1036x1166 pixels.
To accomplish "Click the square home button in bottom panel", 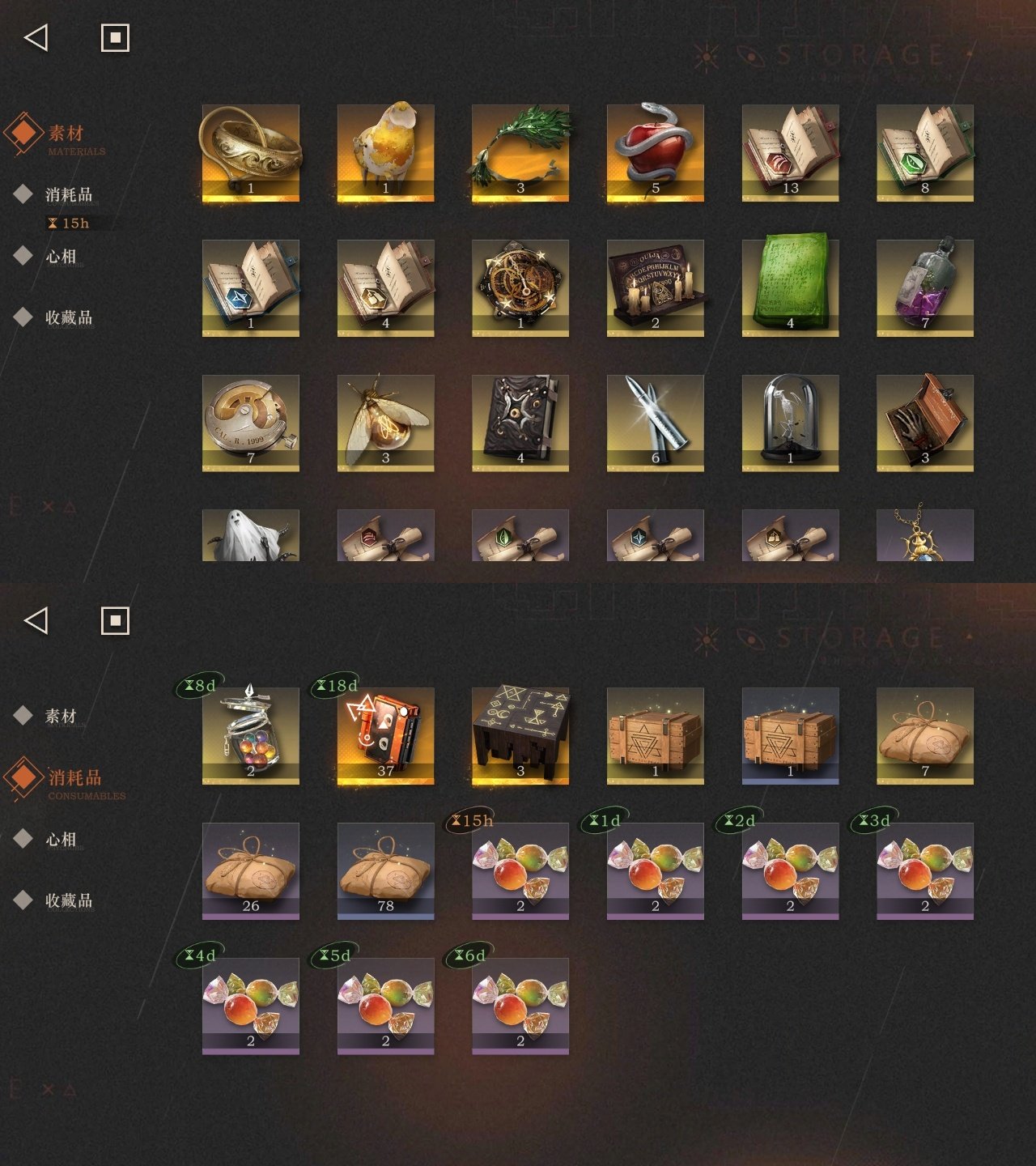I will tap(115, 621).
